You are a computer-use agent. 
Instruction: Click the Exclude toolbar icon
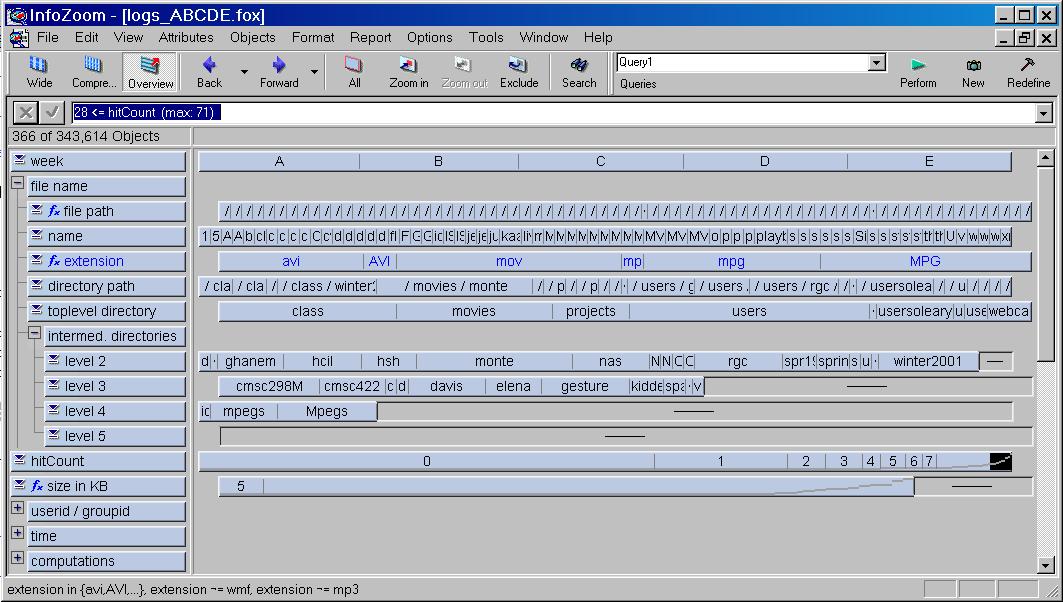click(518, 71)
